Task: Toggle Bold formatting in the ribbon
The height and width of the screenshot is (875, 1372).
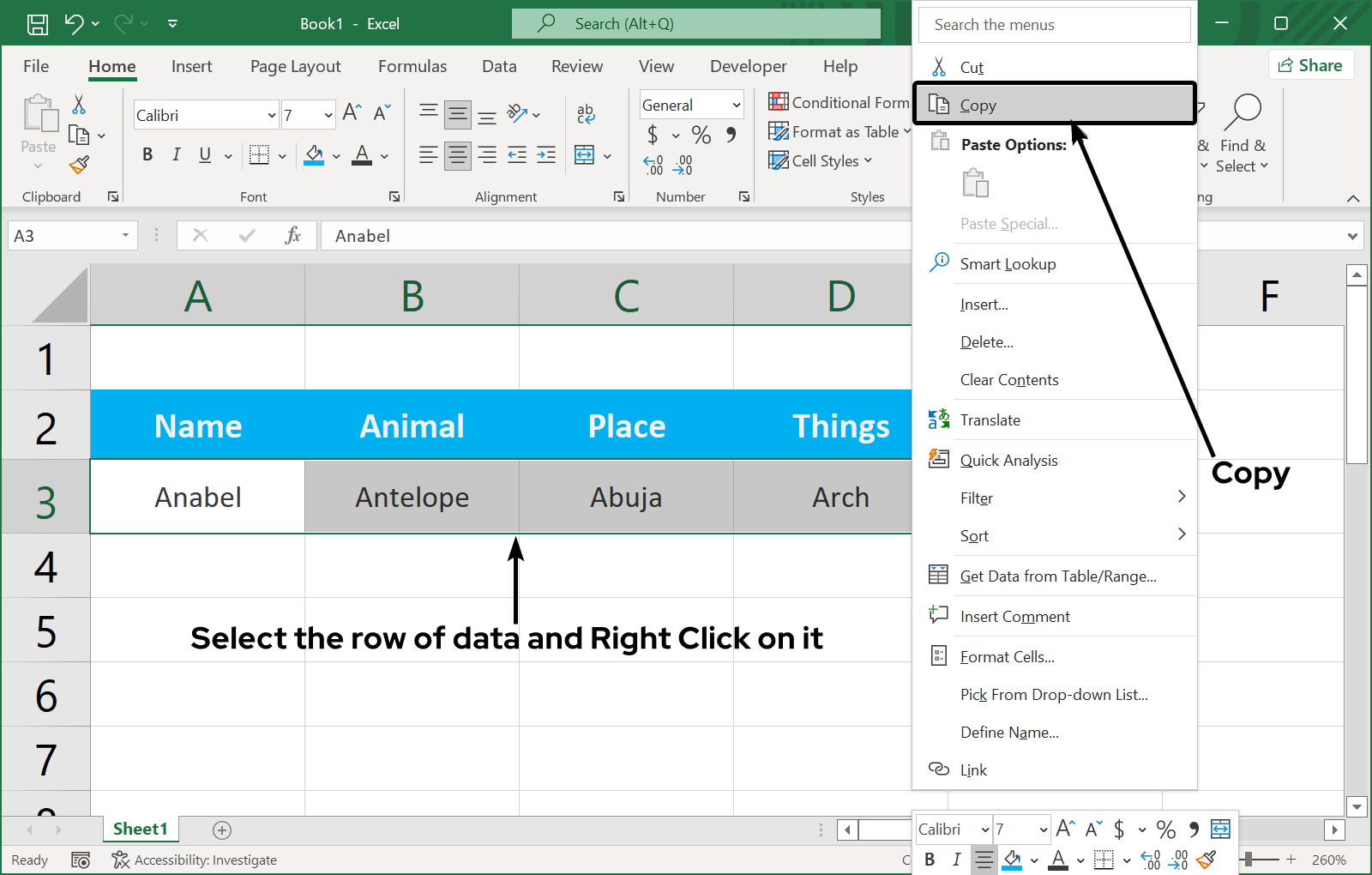Action: (x=147, y=155)
